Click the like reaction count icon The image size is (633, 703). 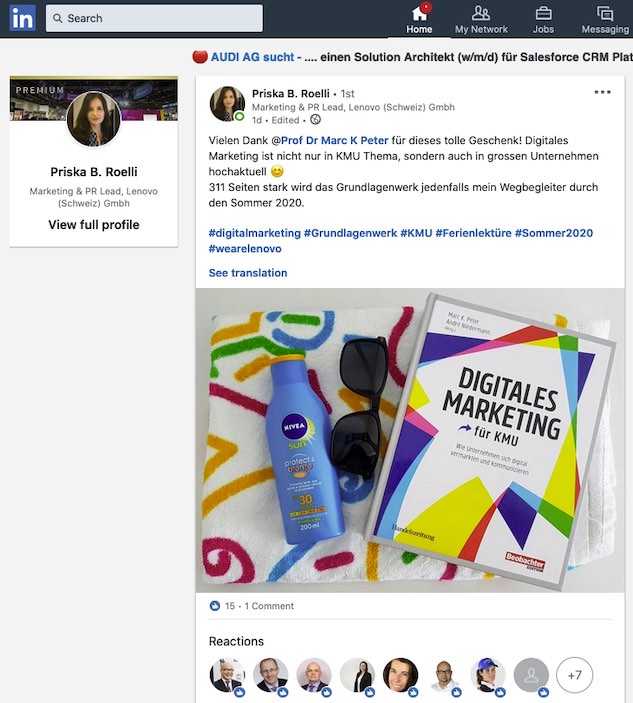point(215,606)
